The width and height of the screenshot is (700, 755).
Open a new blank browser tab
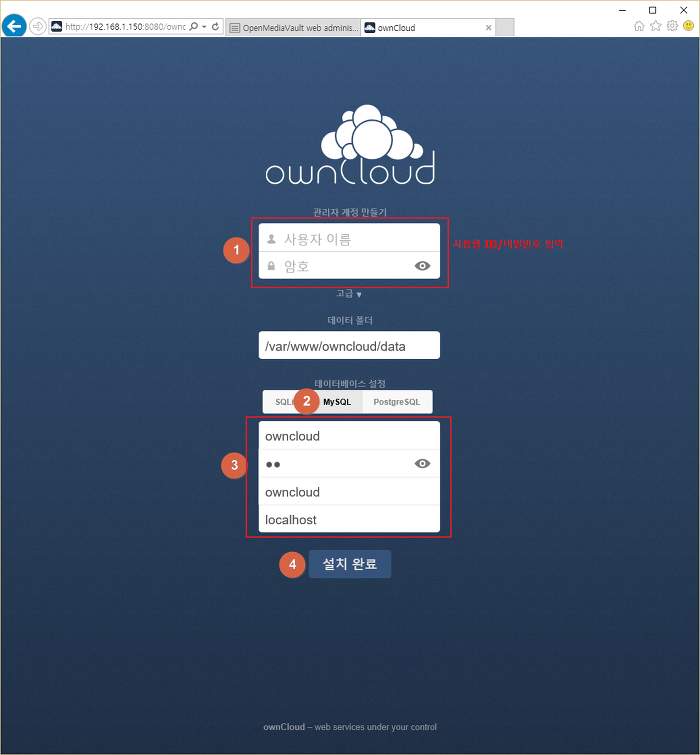505,27
